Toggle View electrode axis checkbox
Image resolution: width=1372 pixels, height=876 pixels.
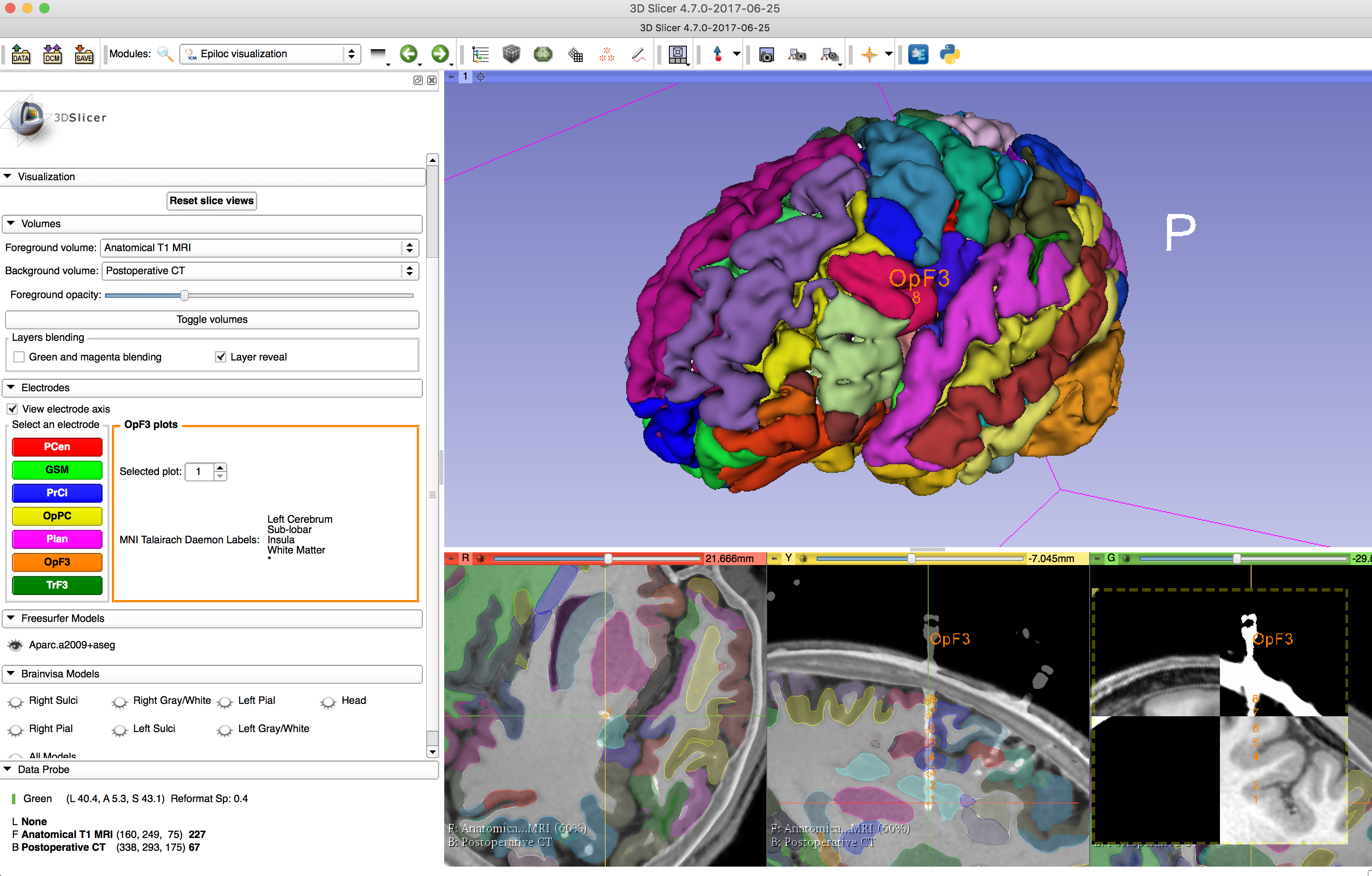[12, 409]
